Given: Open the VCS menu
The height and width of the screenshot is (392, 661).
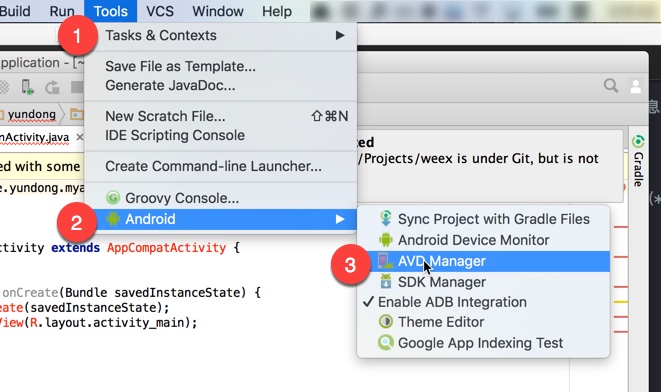Looking at the screenshot, I should tap(160, 11).
